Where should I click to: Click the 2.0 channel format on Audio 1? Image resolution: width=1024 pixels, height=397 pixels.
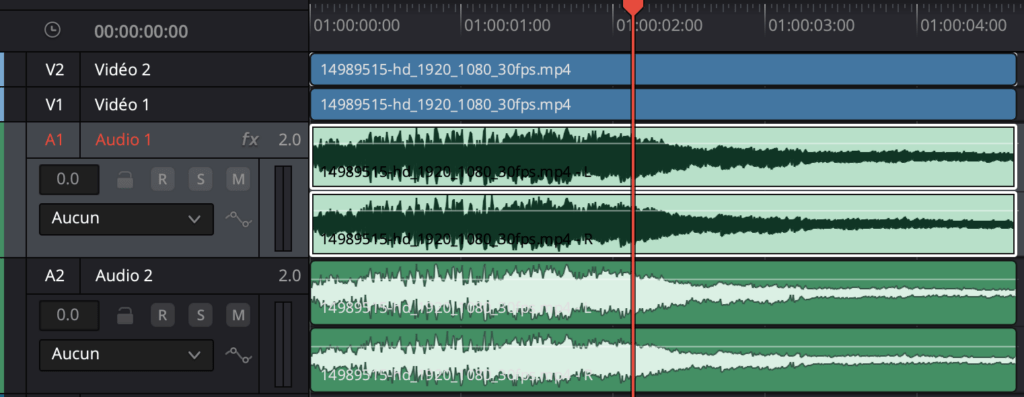(289, 139)
